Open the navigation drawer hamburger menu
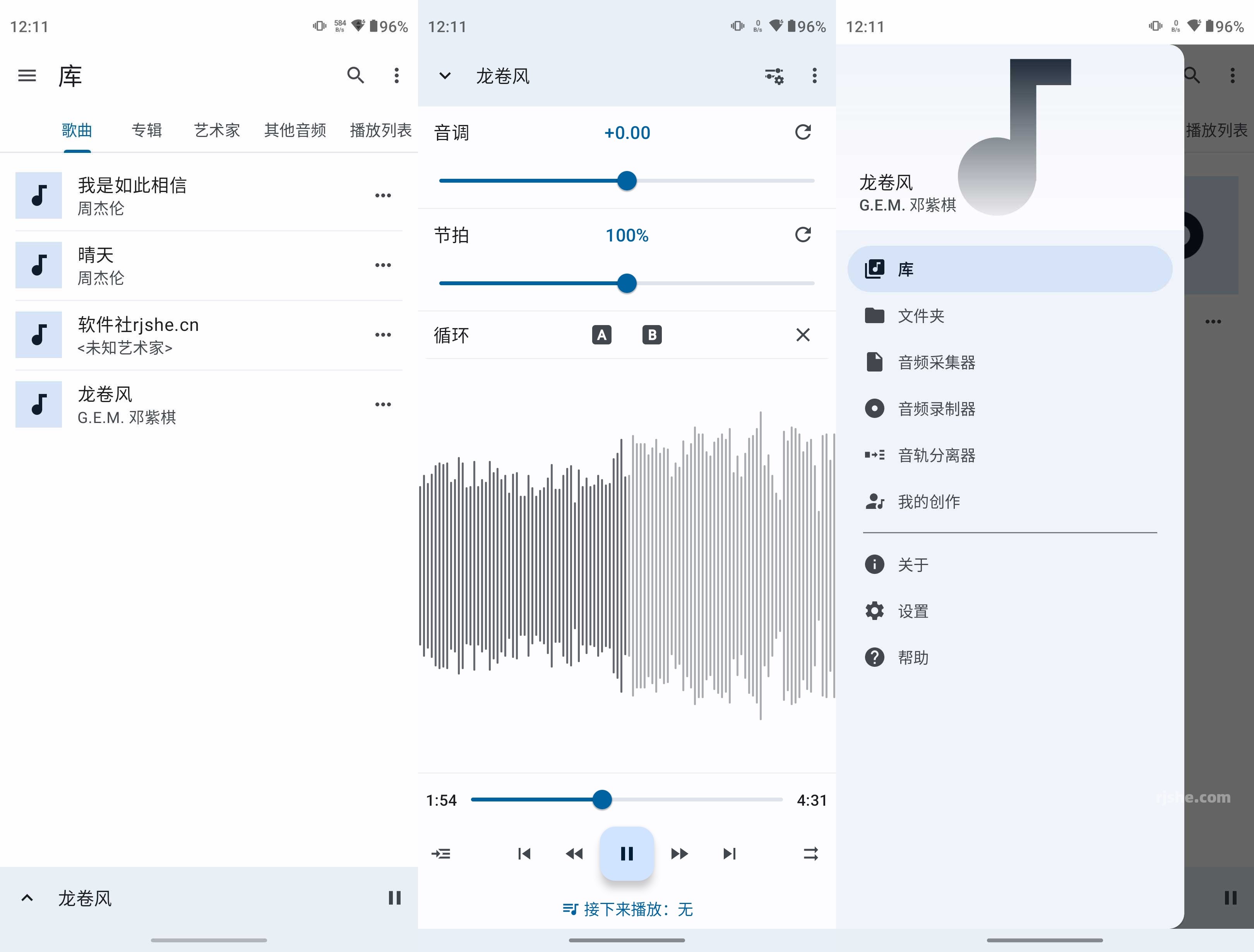The image size is (1254, 952). (x=27, y=75)
